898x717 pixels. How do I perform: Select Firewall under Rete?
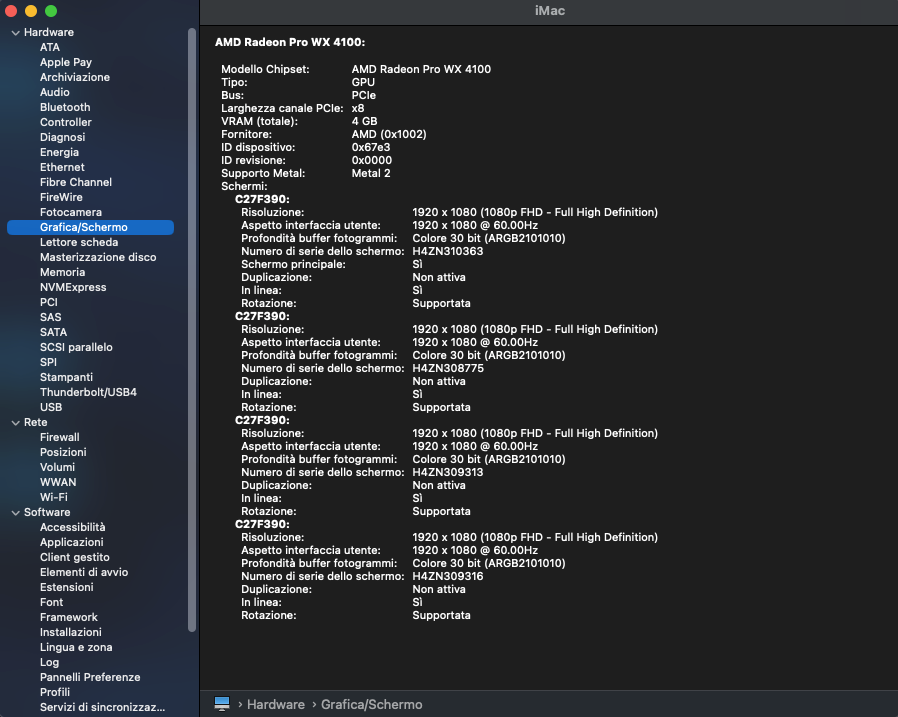click(x=60, y=437)
